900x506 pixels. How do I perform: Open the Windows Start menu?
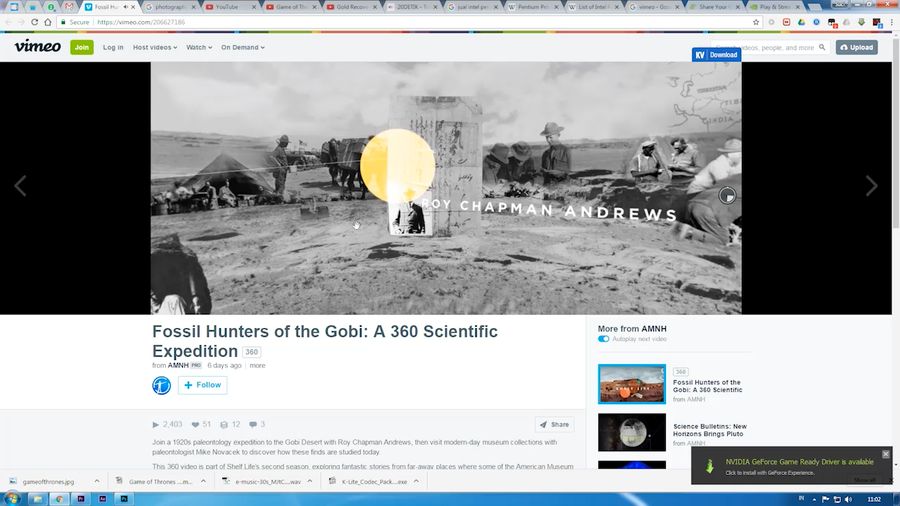coord(11,499)
